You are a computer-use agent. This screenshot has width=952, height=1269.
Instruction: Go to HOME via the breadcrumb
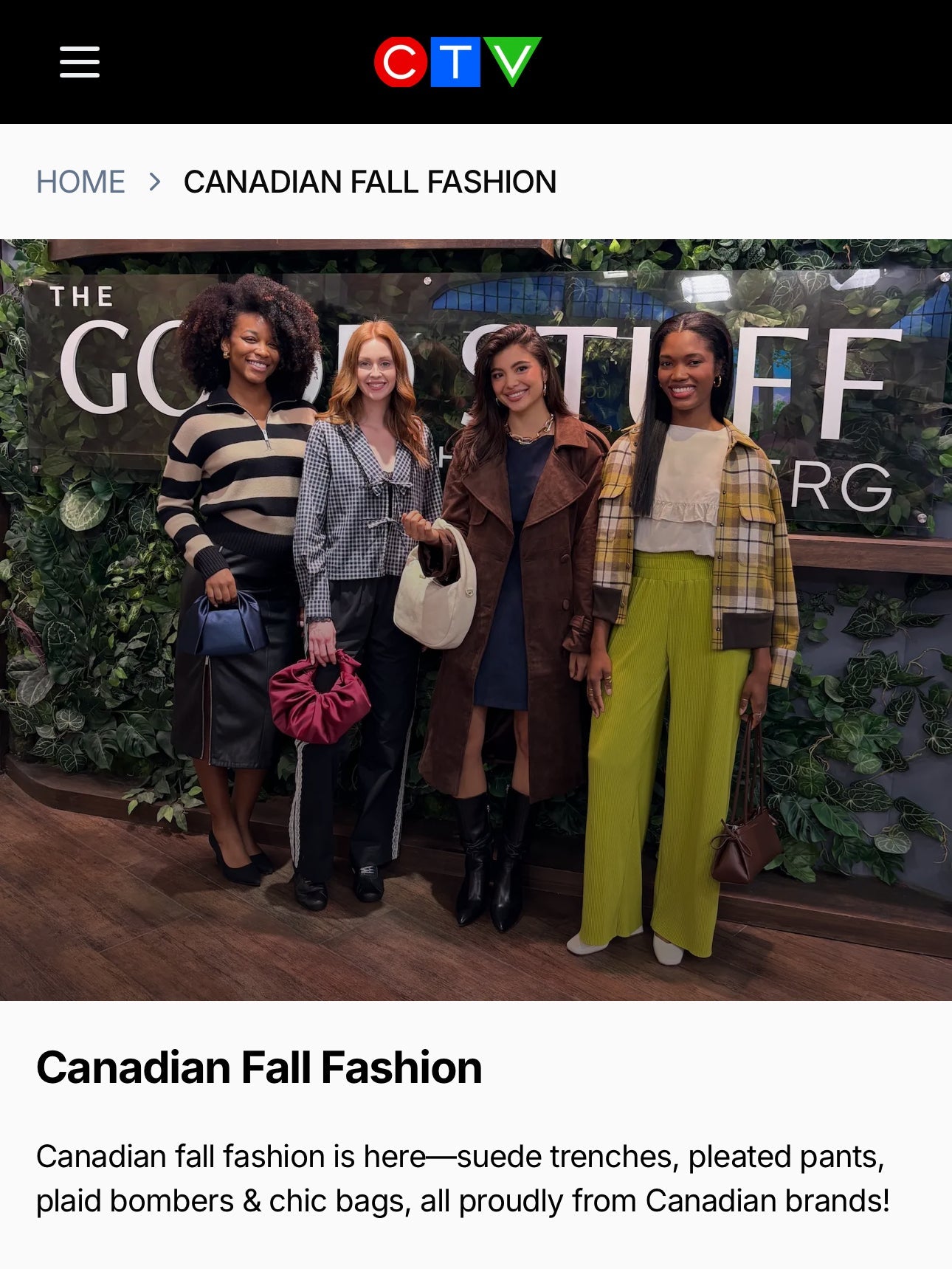click(x=80, y=182)
